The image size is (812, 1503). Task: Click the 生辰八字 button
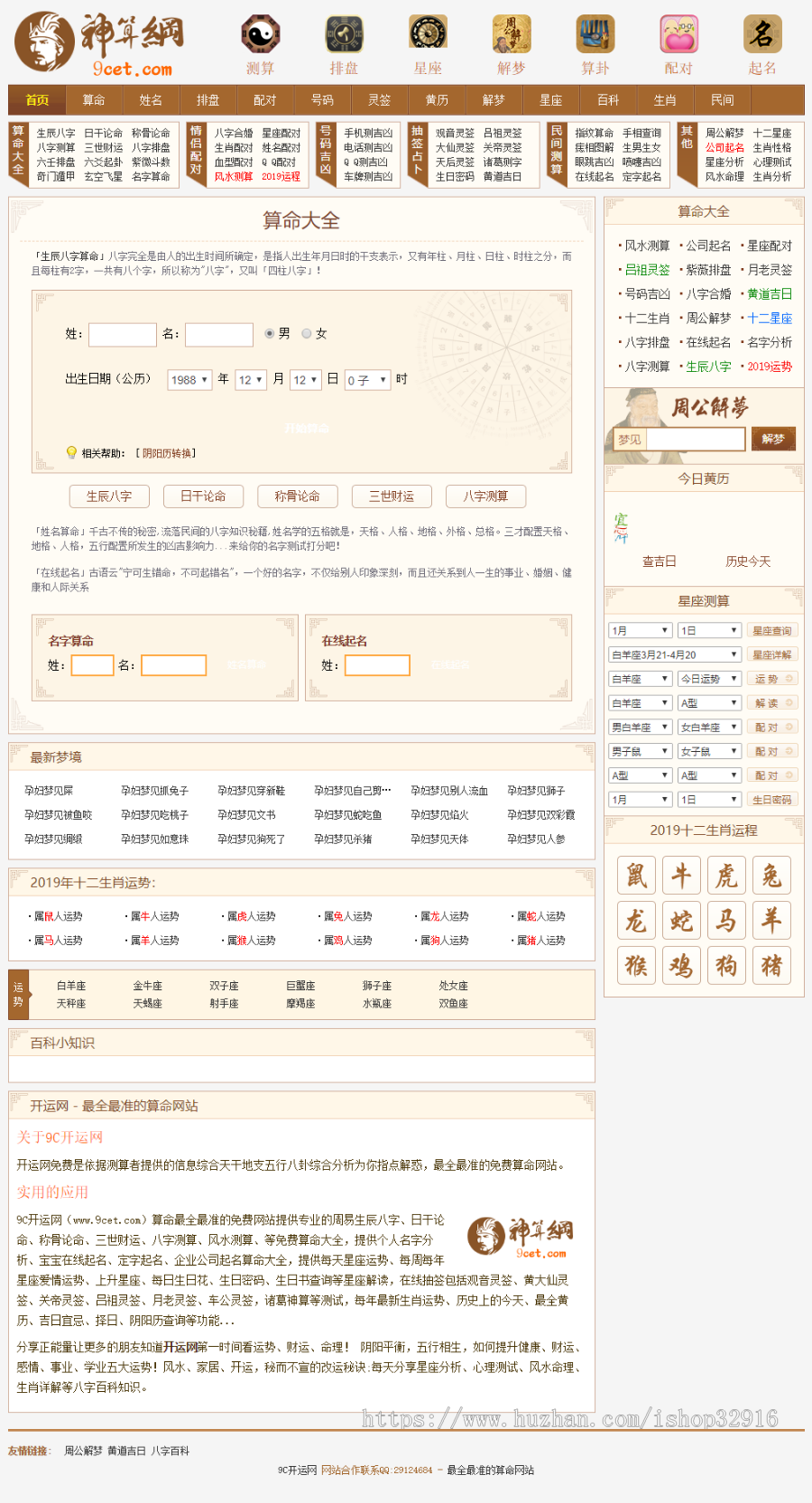pos(109,496)
